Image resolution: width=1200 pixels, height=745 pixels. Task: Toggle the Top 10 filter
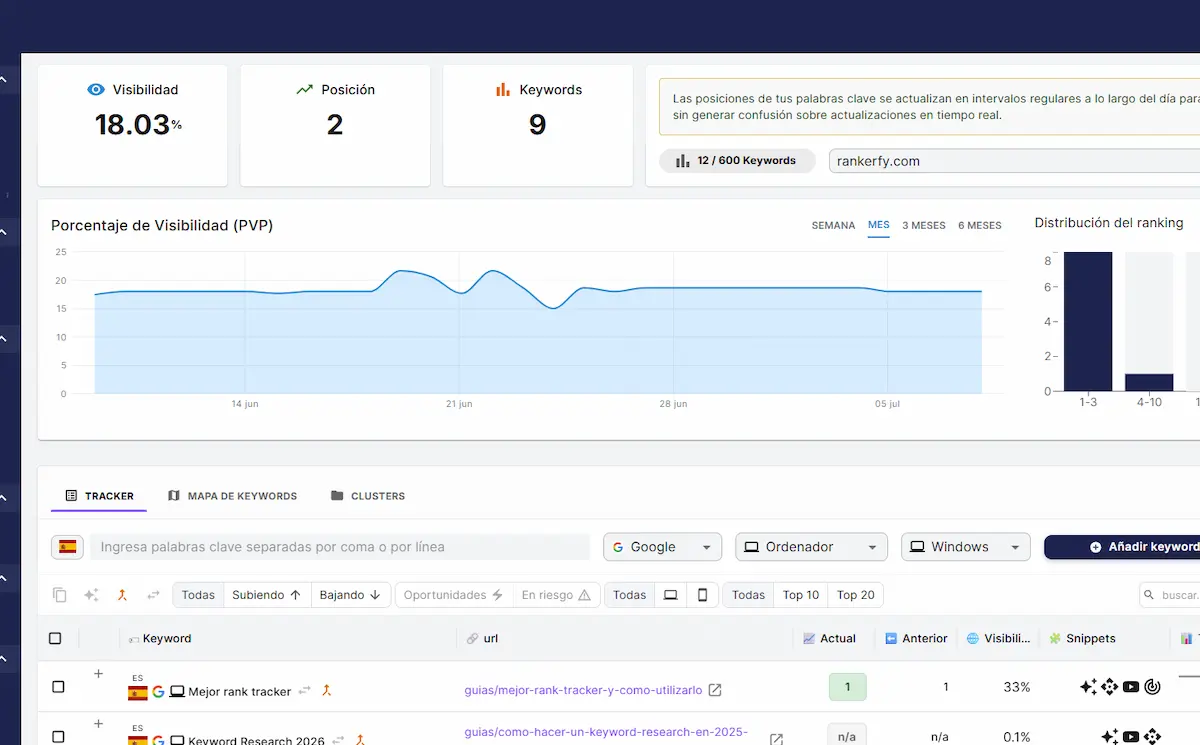point(801,595)
